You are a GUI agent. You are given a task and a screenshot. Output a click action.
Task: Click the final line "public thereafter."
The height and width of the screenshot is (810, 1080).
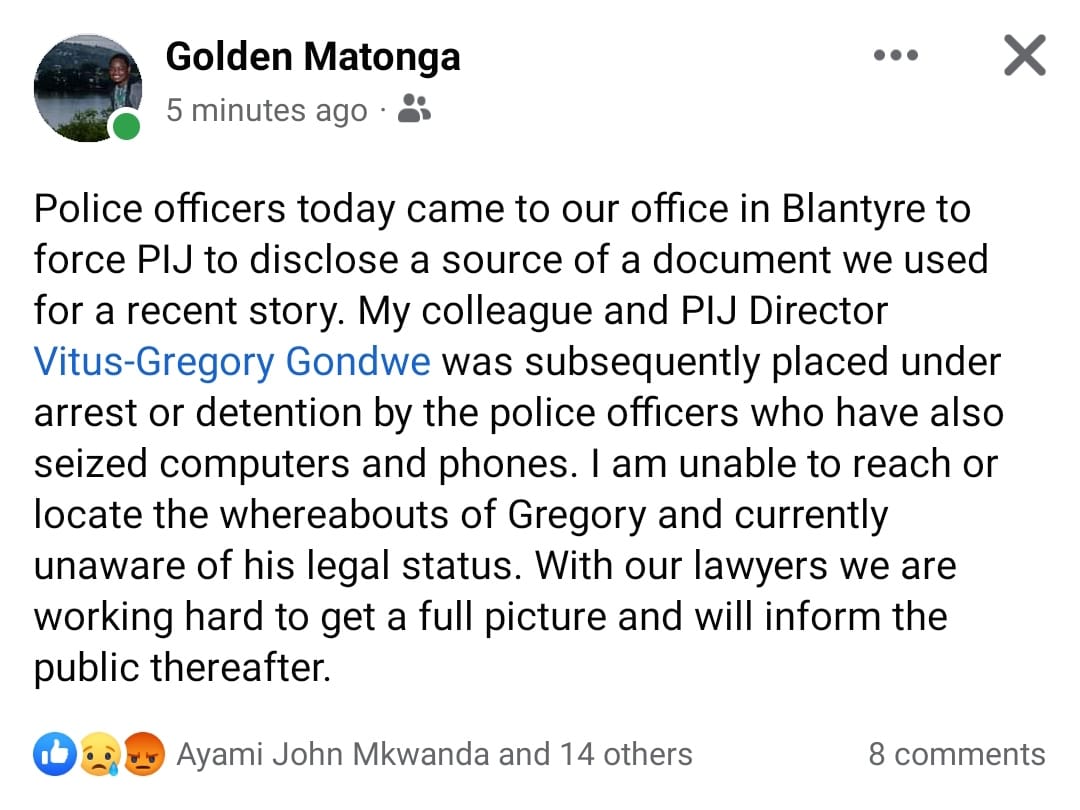pyautogui.click(x=182, y=668)
